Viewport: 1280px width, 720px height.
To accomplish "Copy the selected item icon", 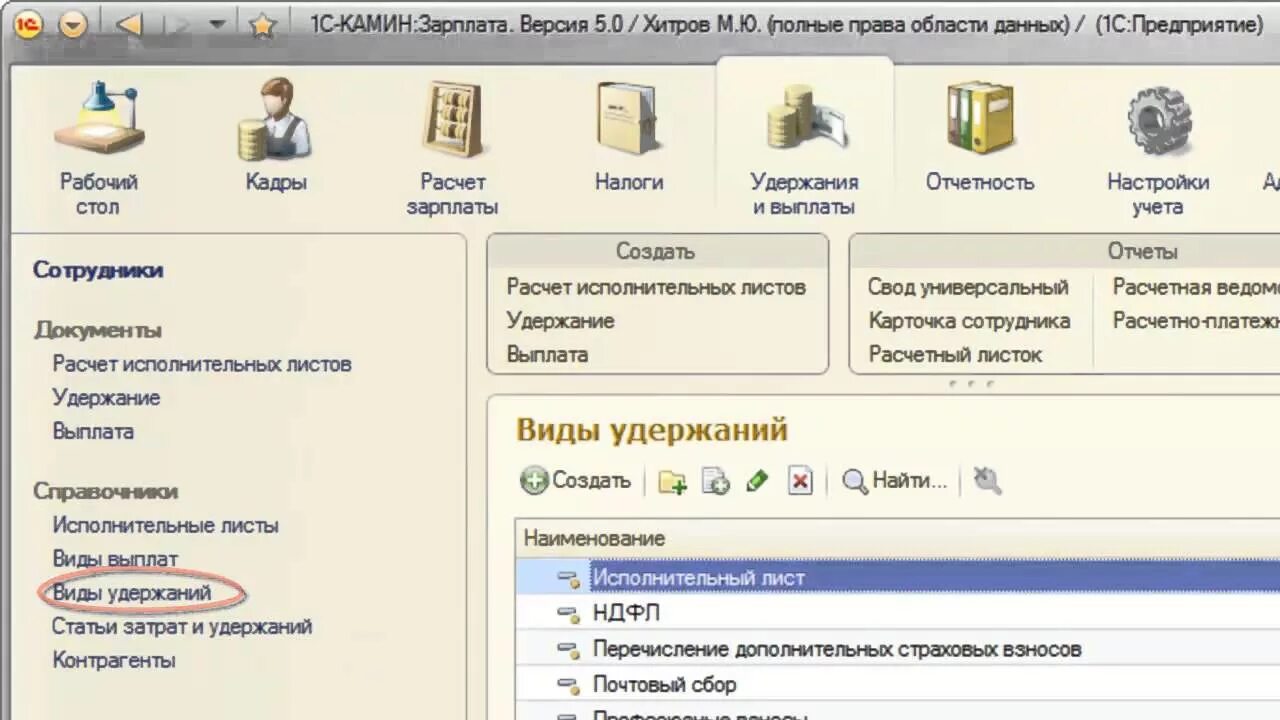I will (x=715, y=481).
